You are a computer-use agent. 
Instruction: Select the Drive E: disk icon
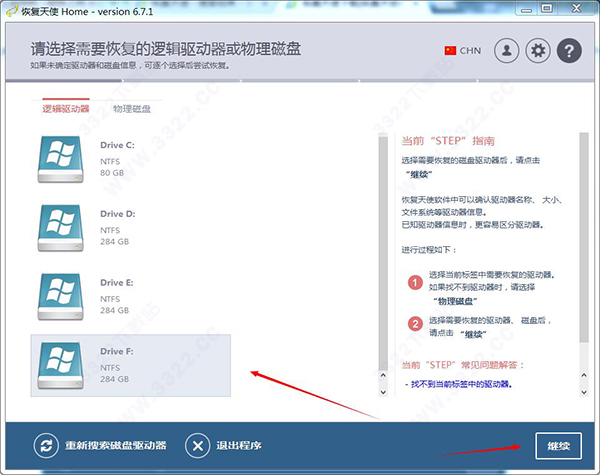60,297
